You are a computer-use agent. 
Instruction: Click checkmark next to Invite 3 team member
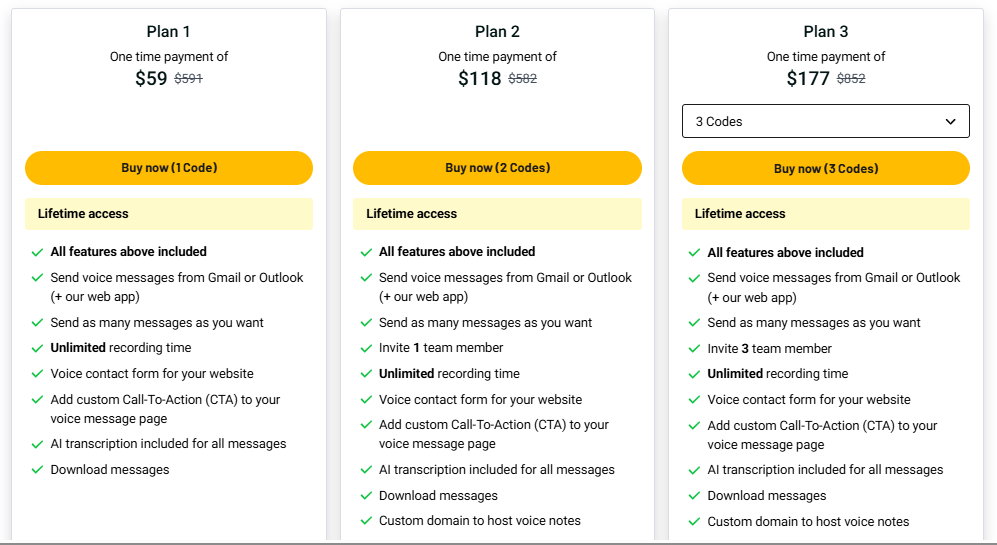(694, 349)
